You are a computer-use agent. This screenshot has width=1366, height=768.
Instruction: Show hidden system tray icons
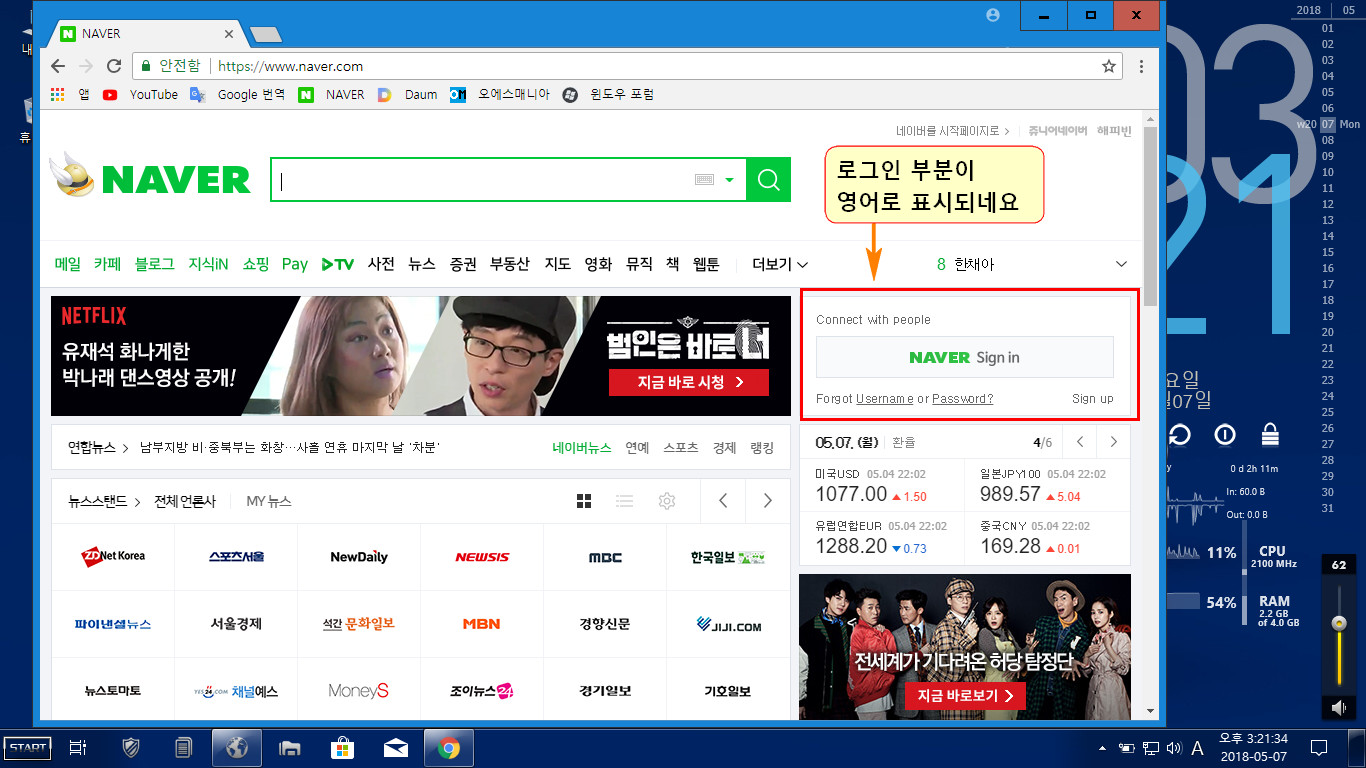pyautogui.click(x=1102, y=747)
